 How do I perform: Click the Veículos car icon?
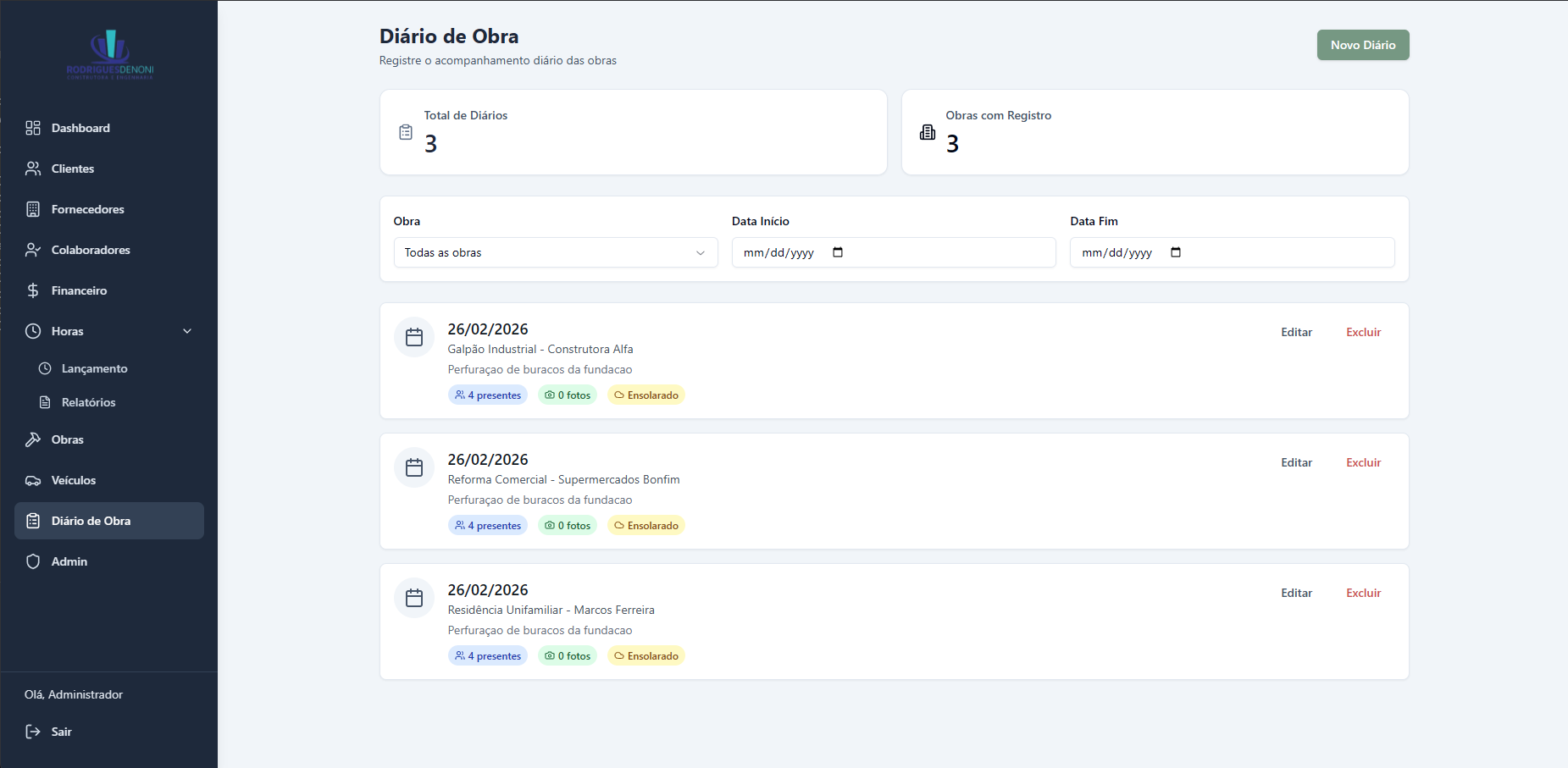click(x=33, y=480)
